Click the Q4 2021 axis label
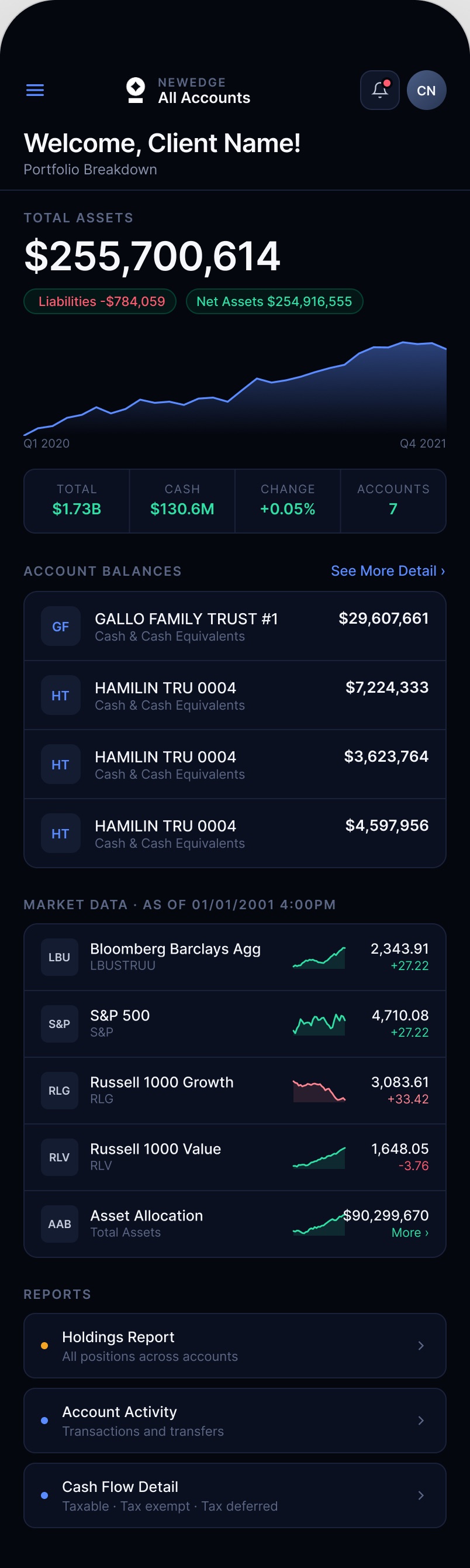The width and height of the screenshot is (470, 1568). tap(423, 443)
